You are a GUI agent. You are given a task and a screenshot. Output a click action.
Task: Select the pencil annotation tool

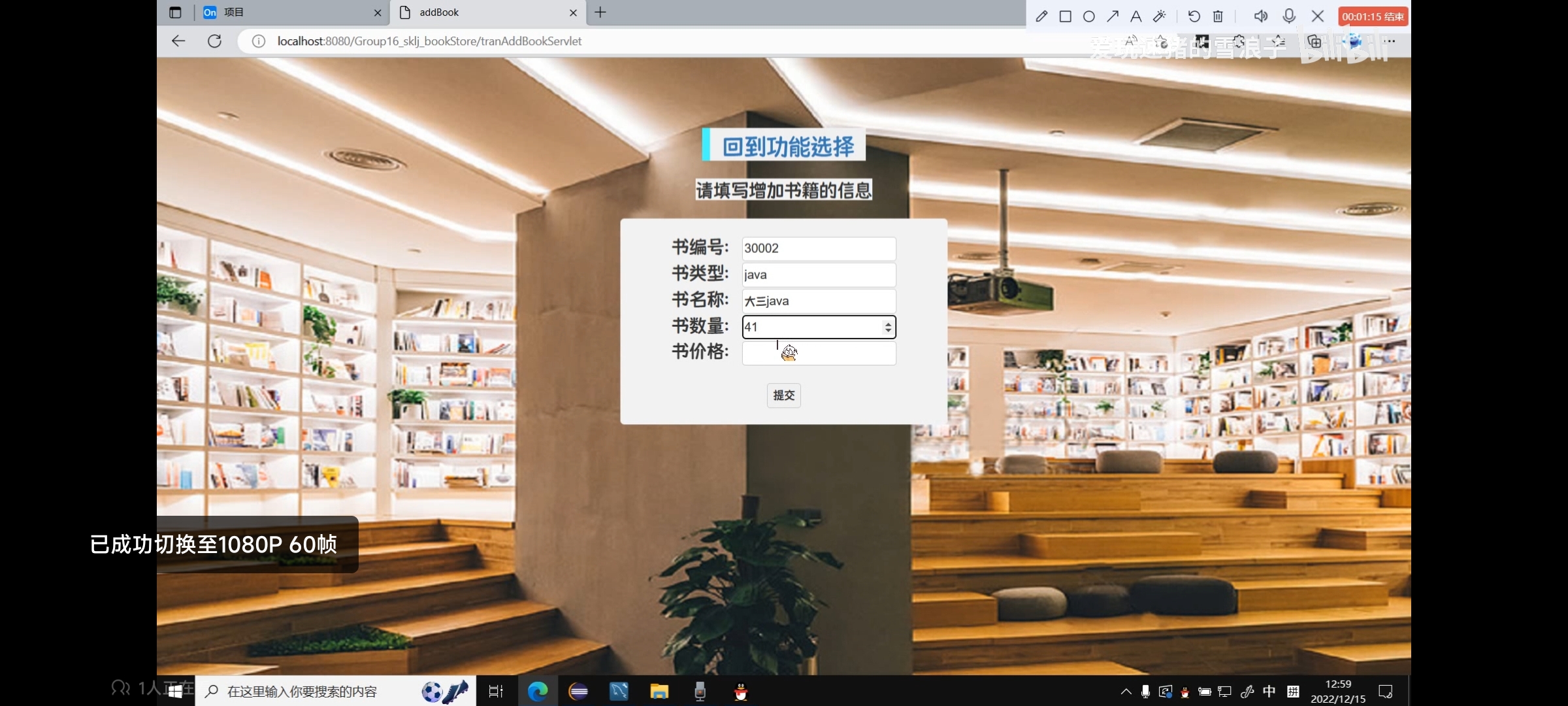point(1042,16)
